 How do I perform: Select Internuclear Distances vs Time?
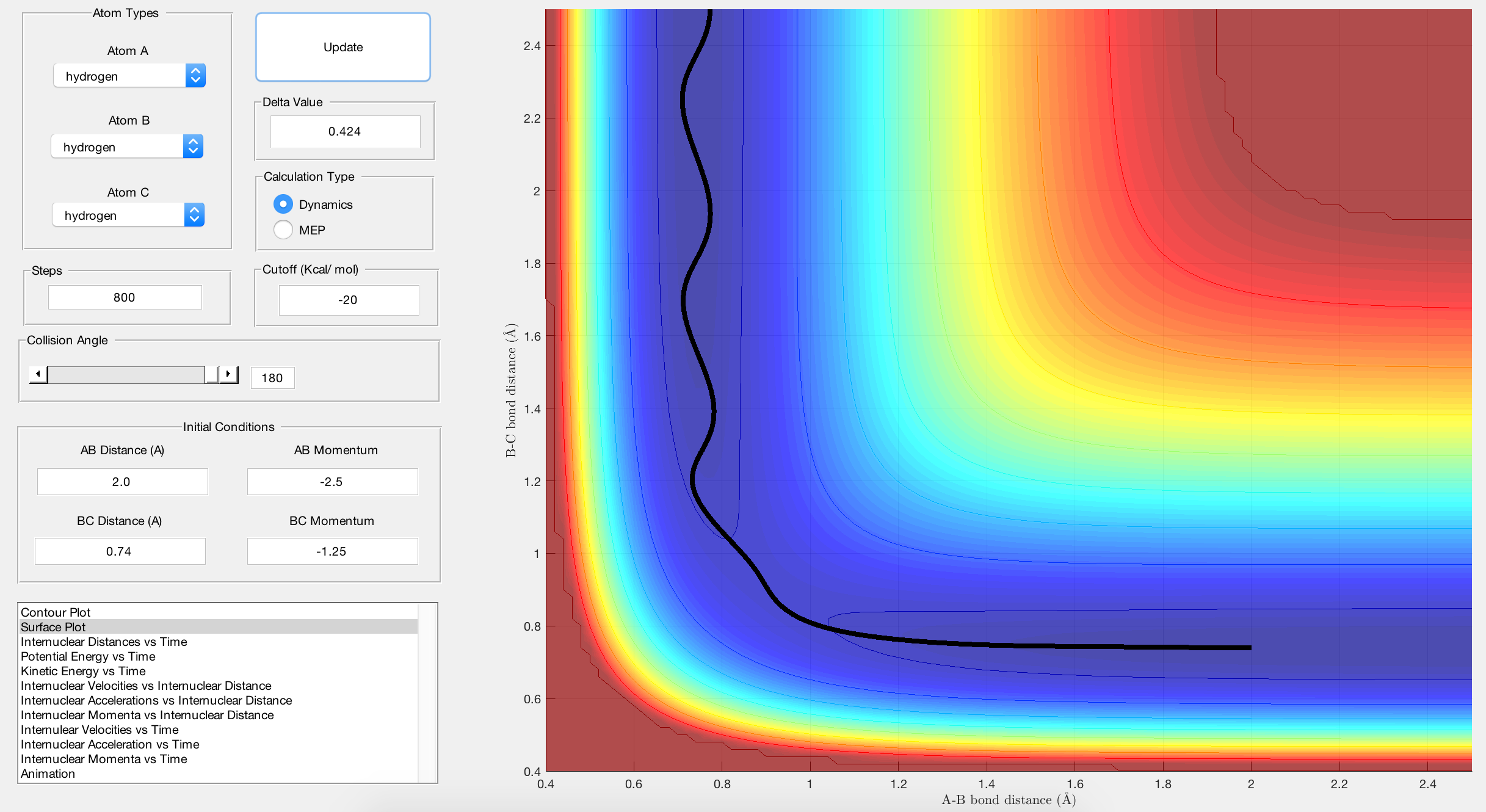(104, 641)
